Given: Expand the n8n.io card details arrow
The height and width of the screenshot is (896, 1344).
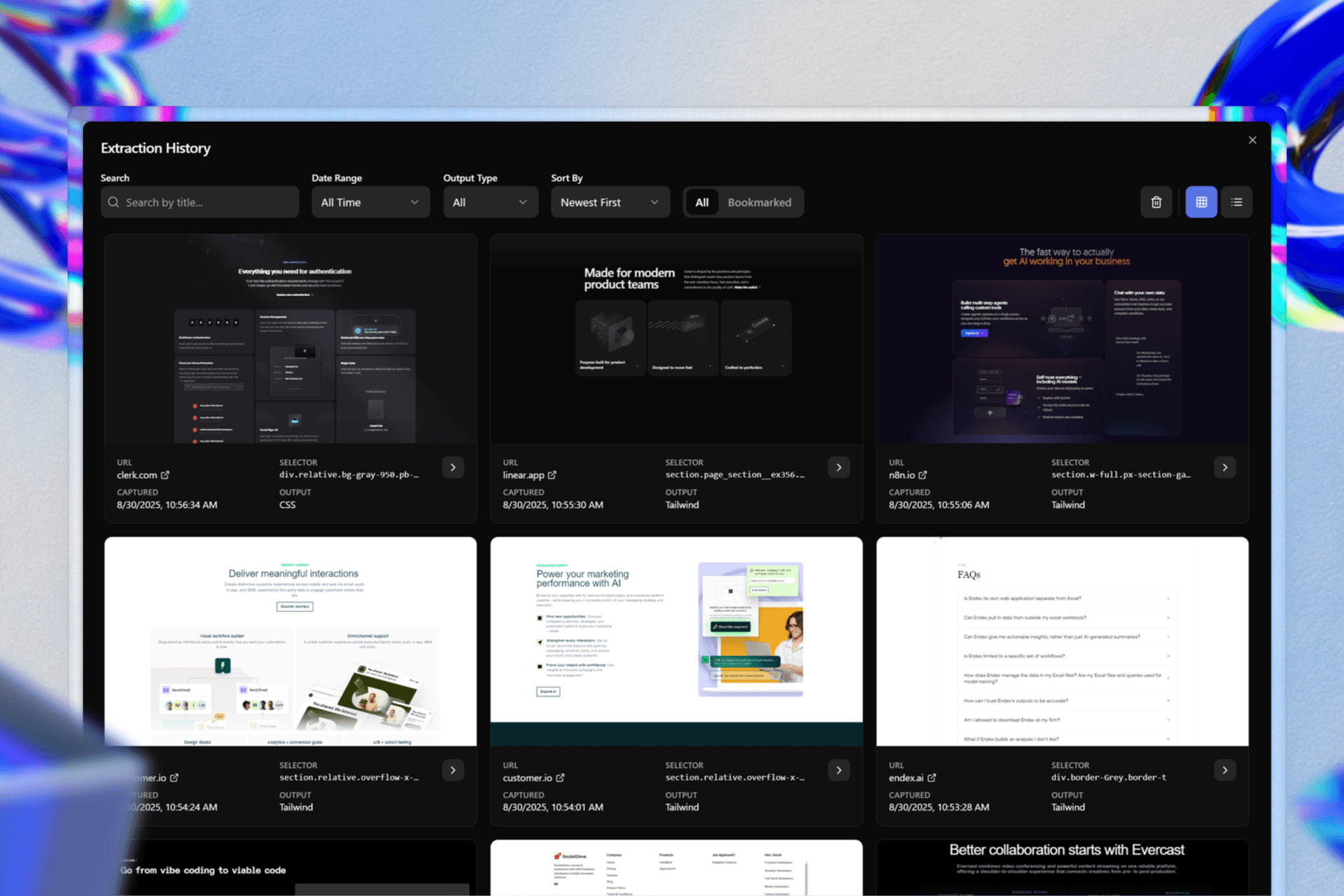Looking at the screenshot, I should tap(1224, 467).
